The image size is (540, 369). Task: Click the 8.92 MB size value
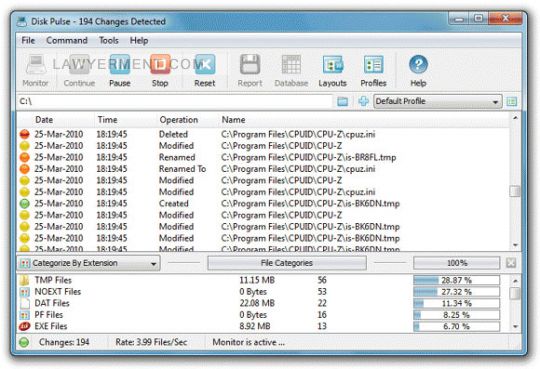(255, 326)
